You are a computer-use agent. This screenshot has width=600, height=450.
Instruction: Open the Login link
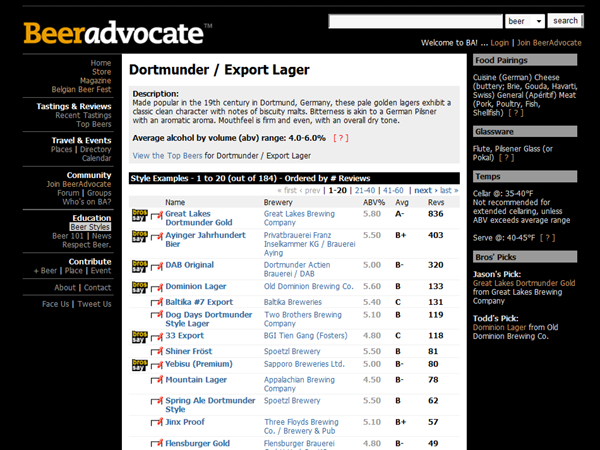(500, 43)
